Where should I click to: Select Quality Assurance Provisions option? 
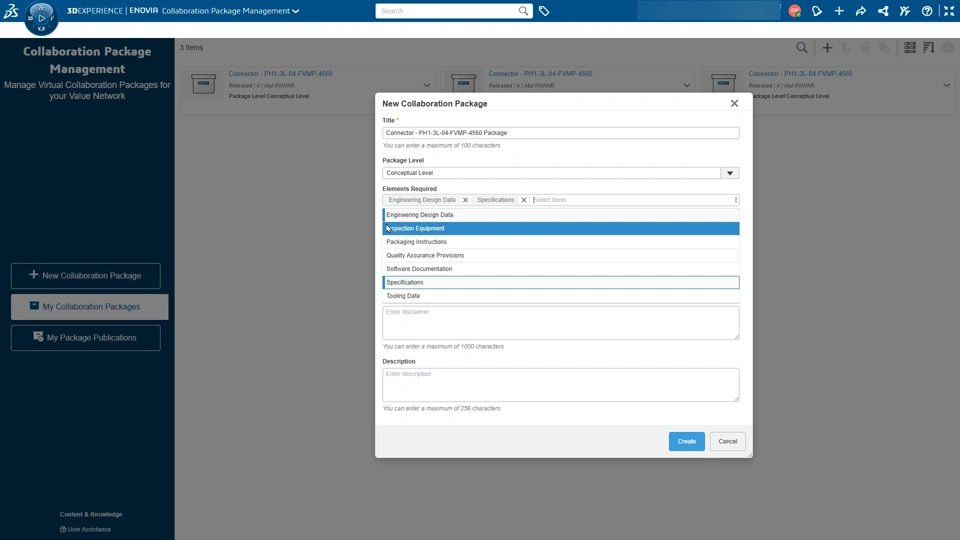pyautogui.click(x=561, y=255)
